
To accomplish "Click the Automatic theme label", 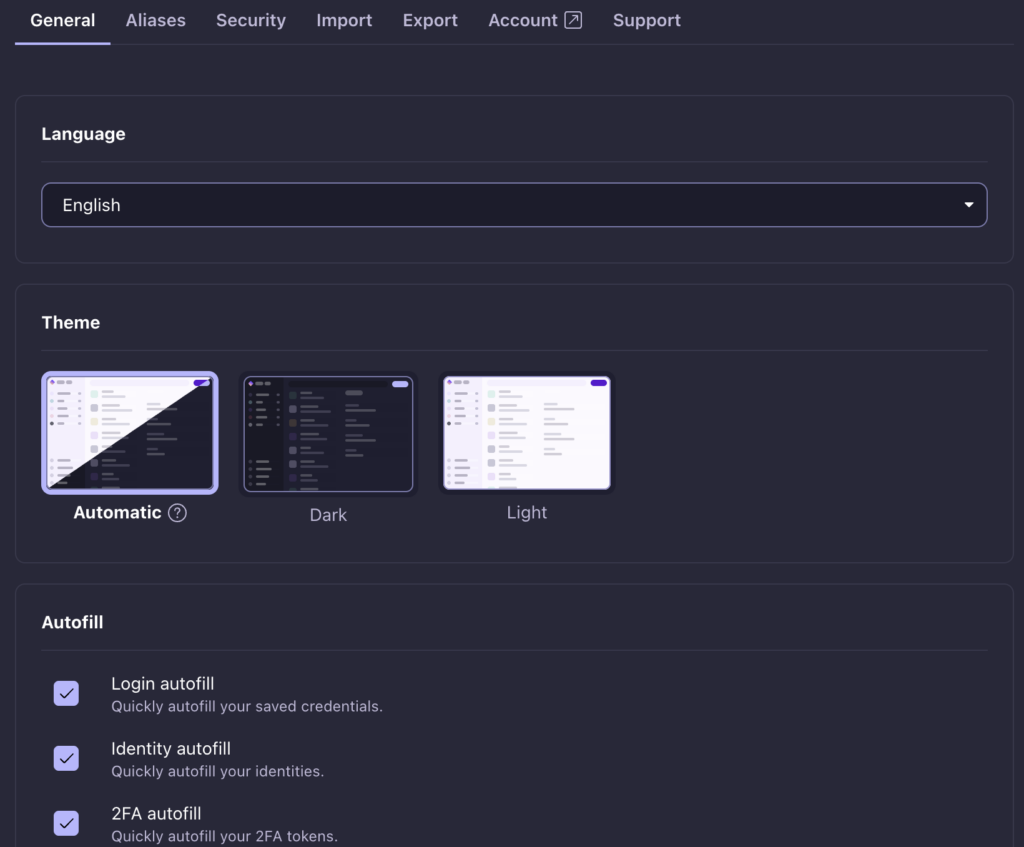I will (x=117, y=513).
